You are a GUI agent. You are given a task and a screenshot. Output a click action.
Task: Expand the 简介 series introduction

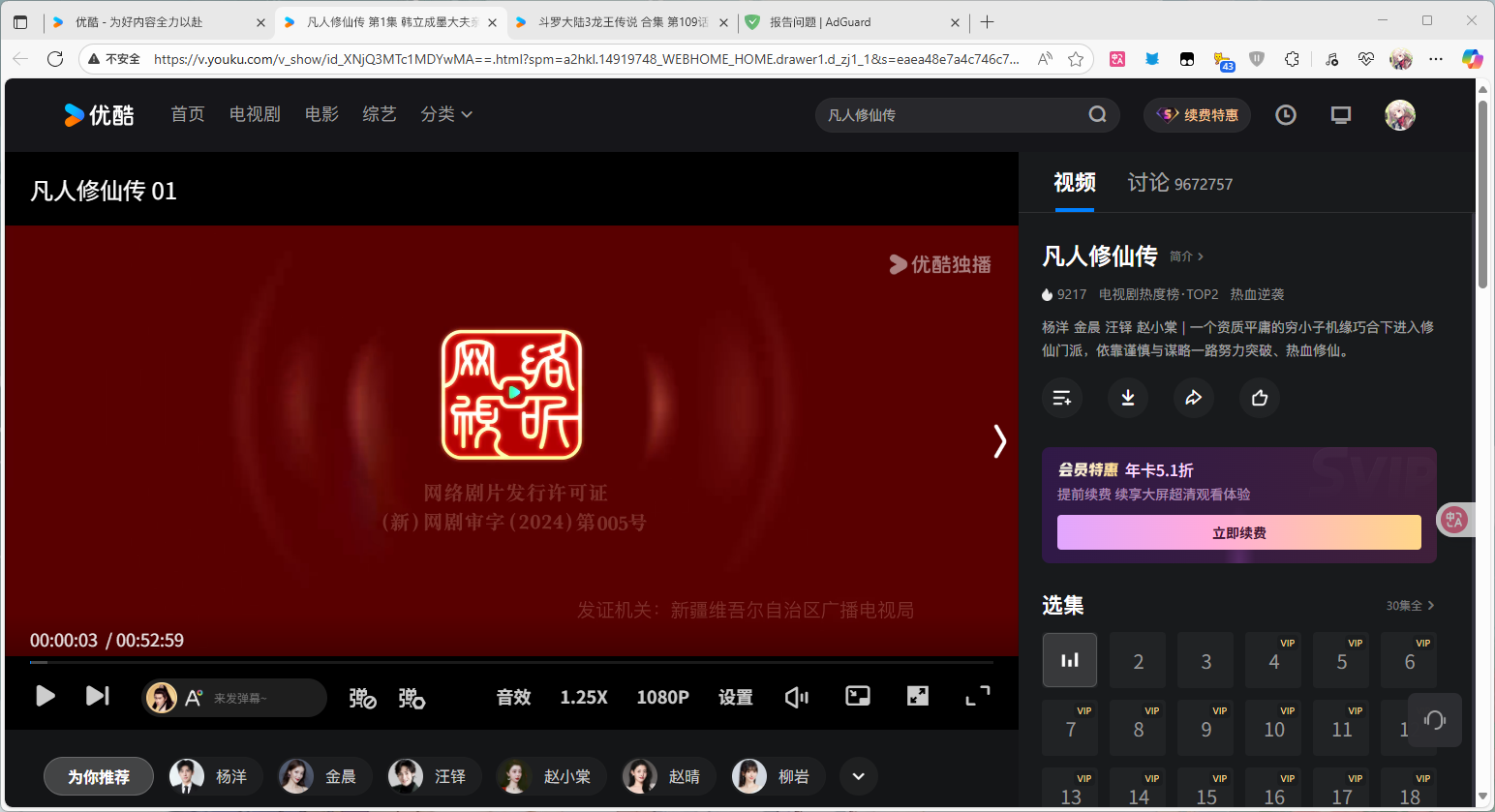coord(1186,256)
